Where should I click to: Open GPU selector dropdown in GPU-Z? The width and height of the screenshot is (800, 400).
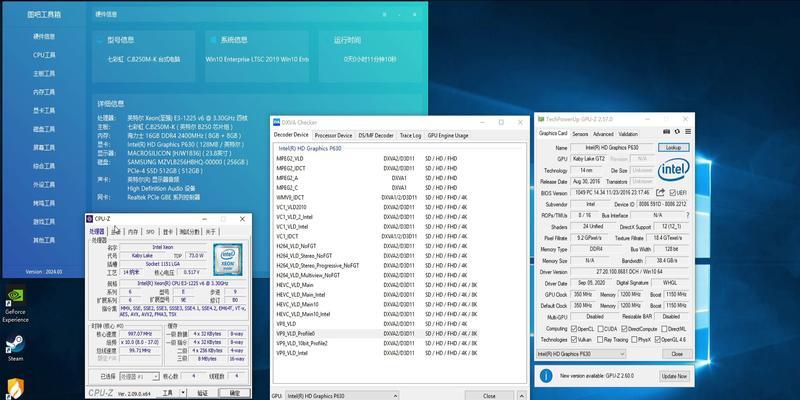pos(581,354)
